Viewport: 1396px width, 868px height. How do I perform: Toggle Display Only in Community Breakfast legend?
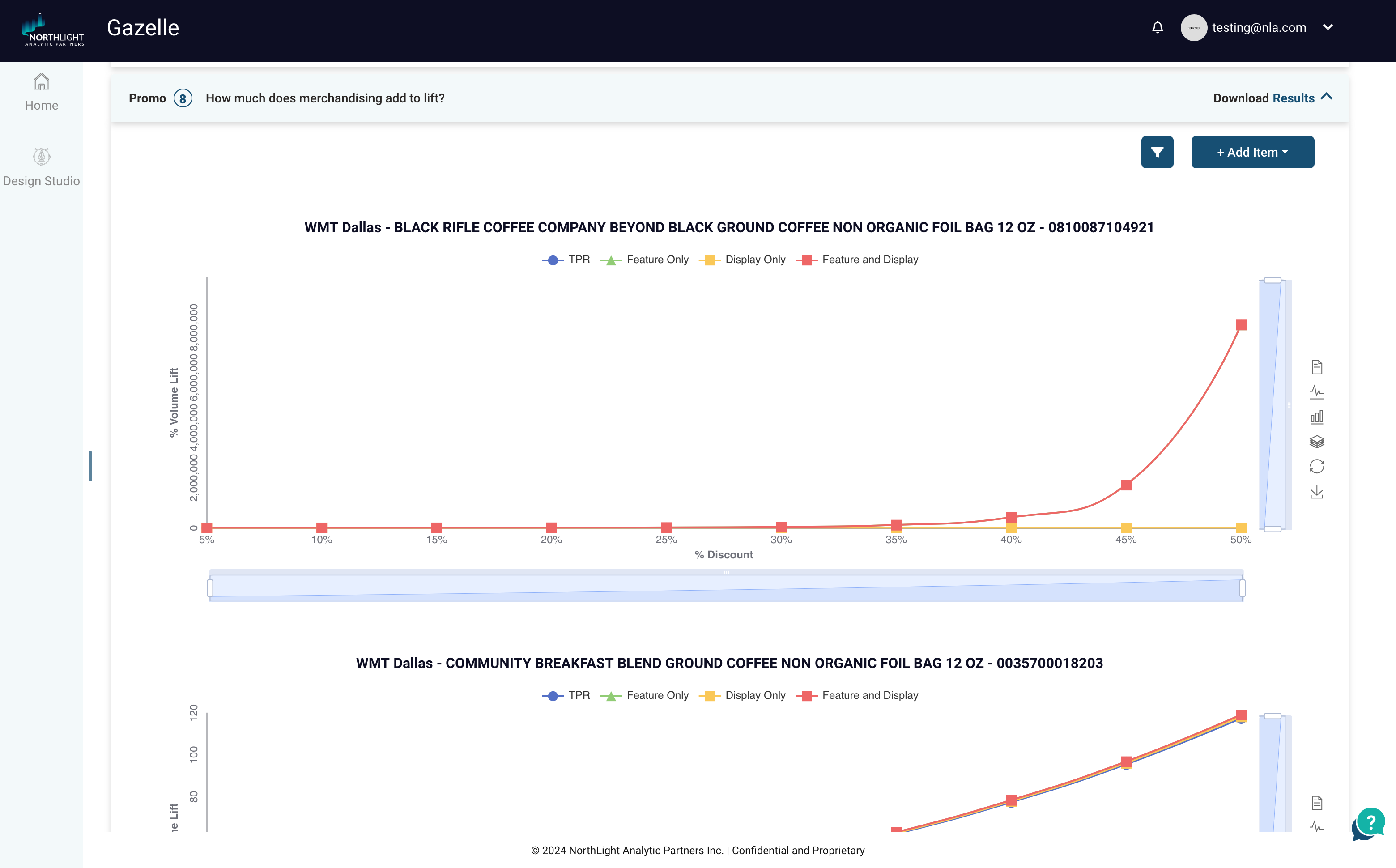742,695
